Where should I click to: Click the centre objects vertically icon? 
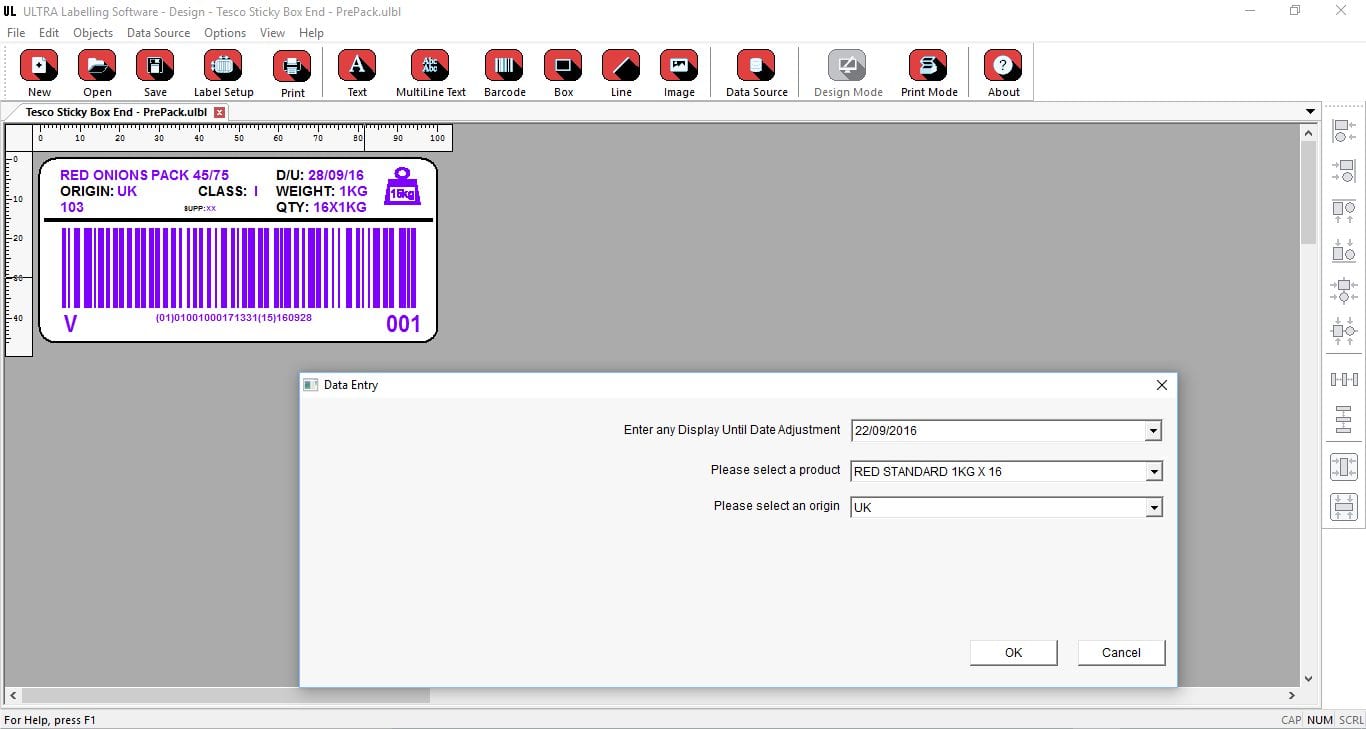click(x=1344, y=330)
